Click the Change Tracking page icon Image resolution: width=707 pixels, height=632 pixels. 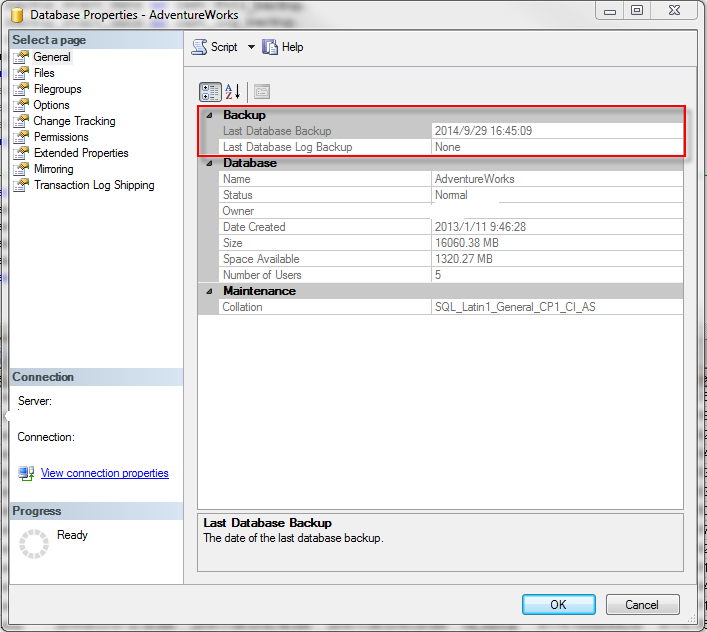click(x=21, y=121)
